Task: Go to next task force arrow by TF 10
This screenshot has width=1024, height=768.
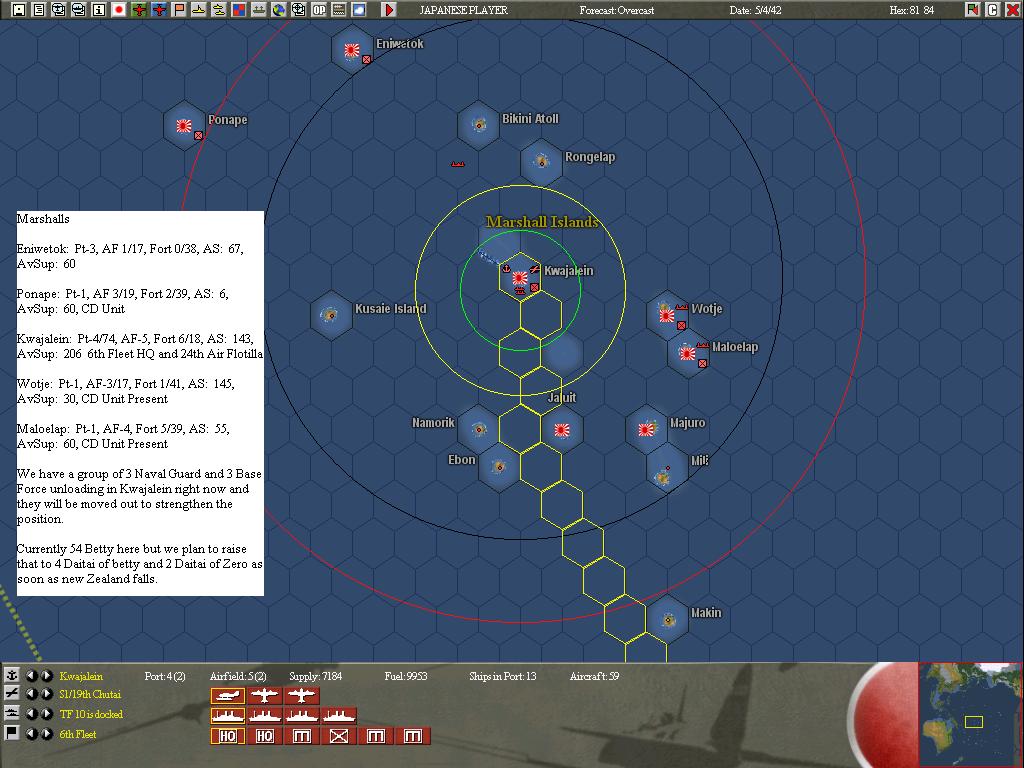Action: tap(46, 713)
